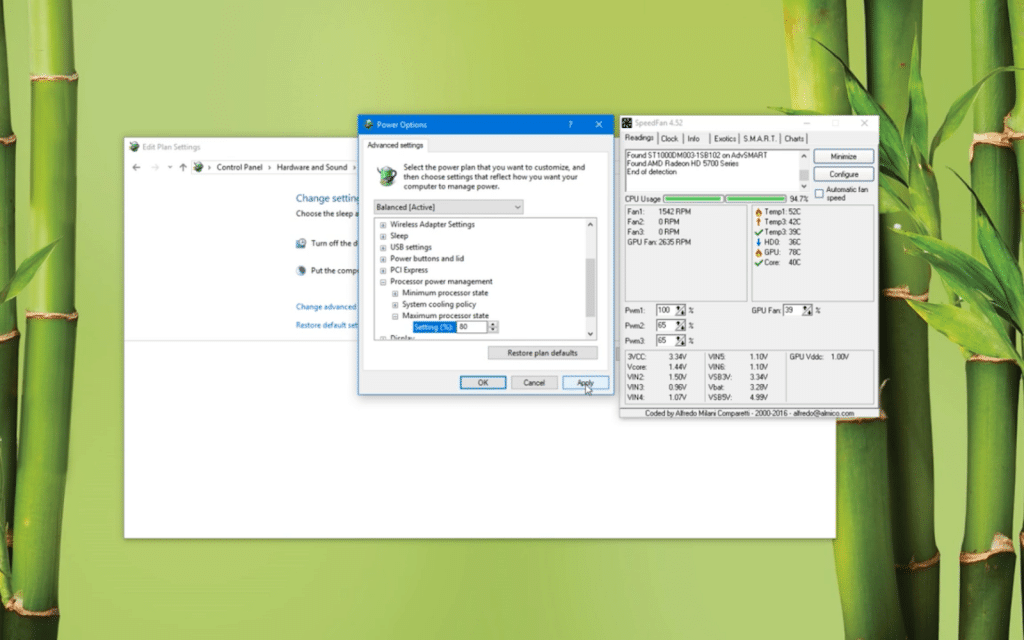Click the Pwm1 percentage spinner arrows
The image size is (1024, 640).
click(681, 310)
